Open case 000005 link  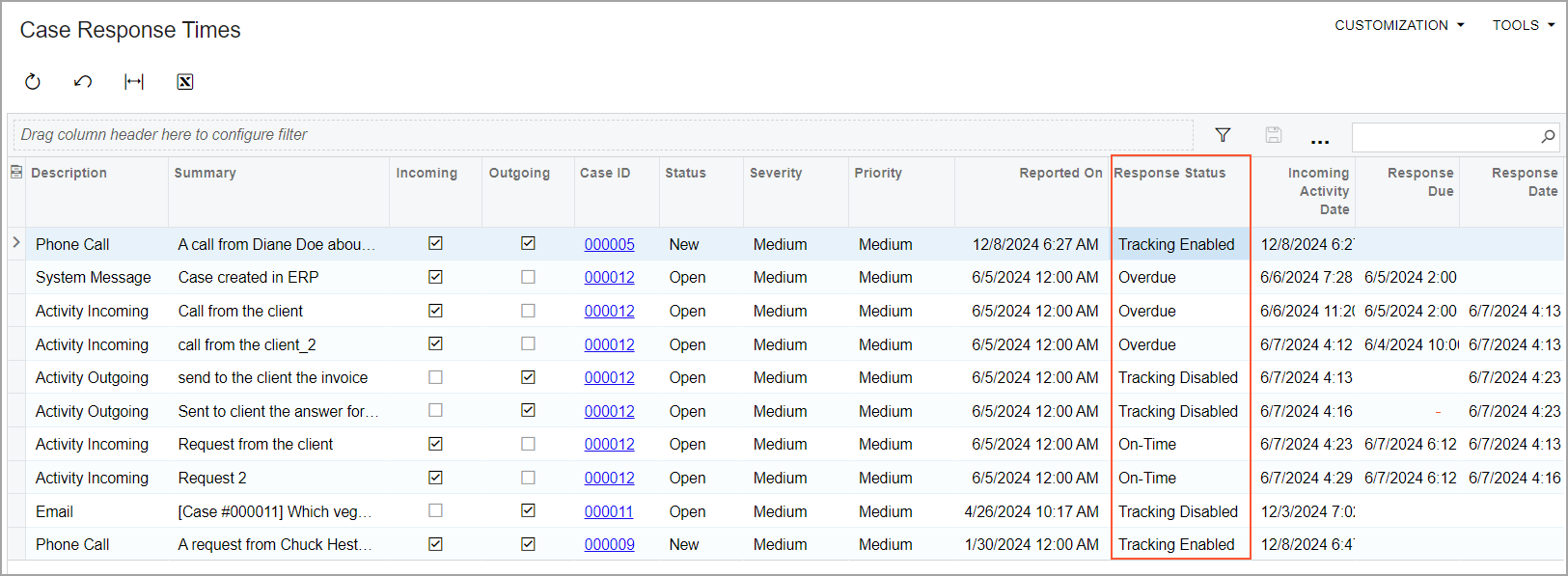point(609,244)
